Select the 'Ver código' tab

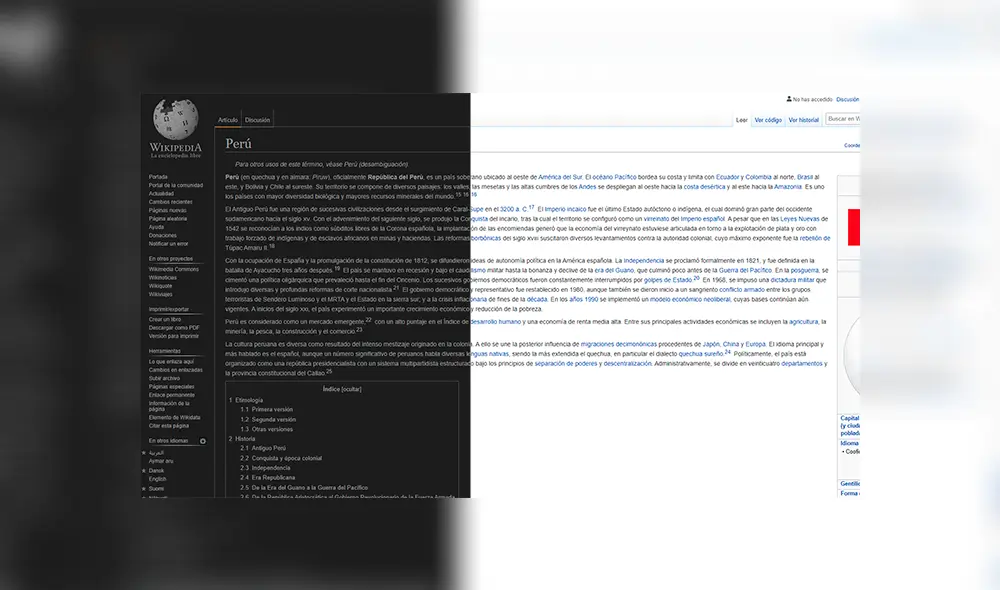[769, 119]
